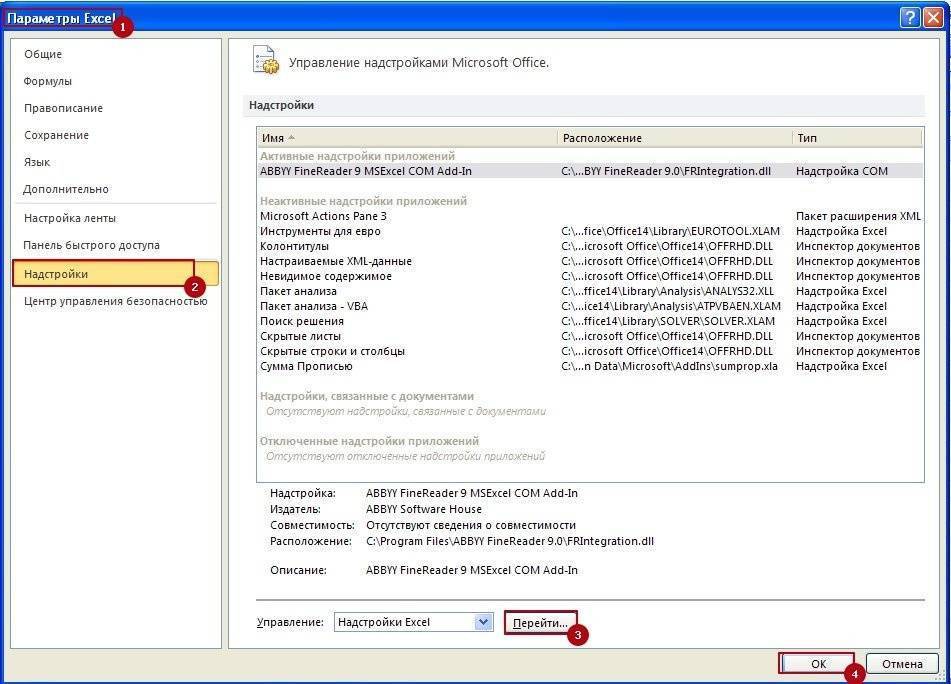
Task: Click the add-ins gear document icon
Action: tap(265, 60)
